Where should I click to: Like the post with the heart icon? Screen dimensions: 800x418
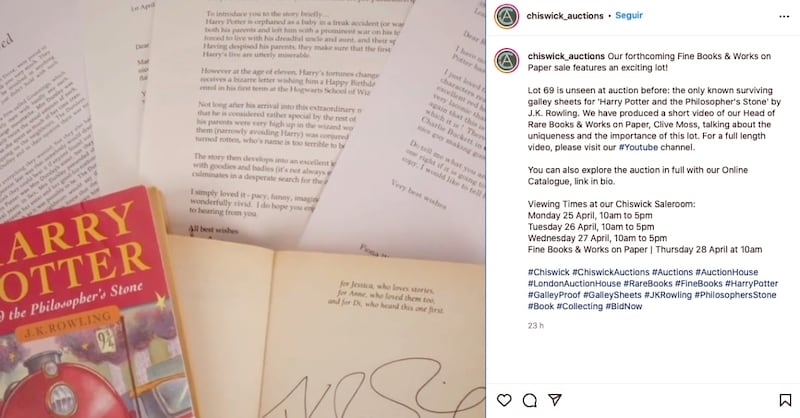(504, 400)
